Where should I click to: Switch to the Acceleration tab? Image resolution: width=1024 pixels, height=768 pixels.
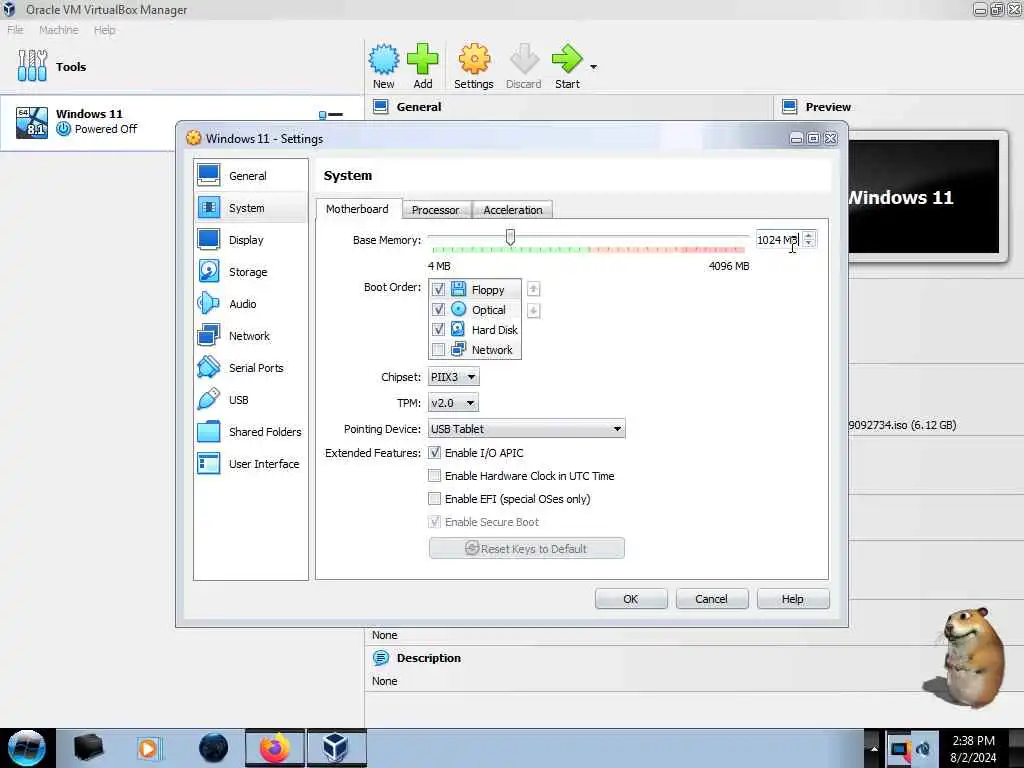click(x=513, y=210)
